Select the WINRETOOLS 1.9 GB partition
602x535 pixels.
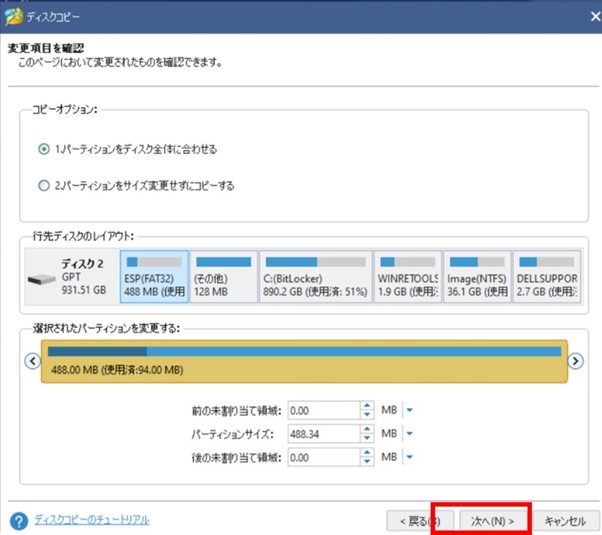pyautogui.click(x=408, y=277)
